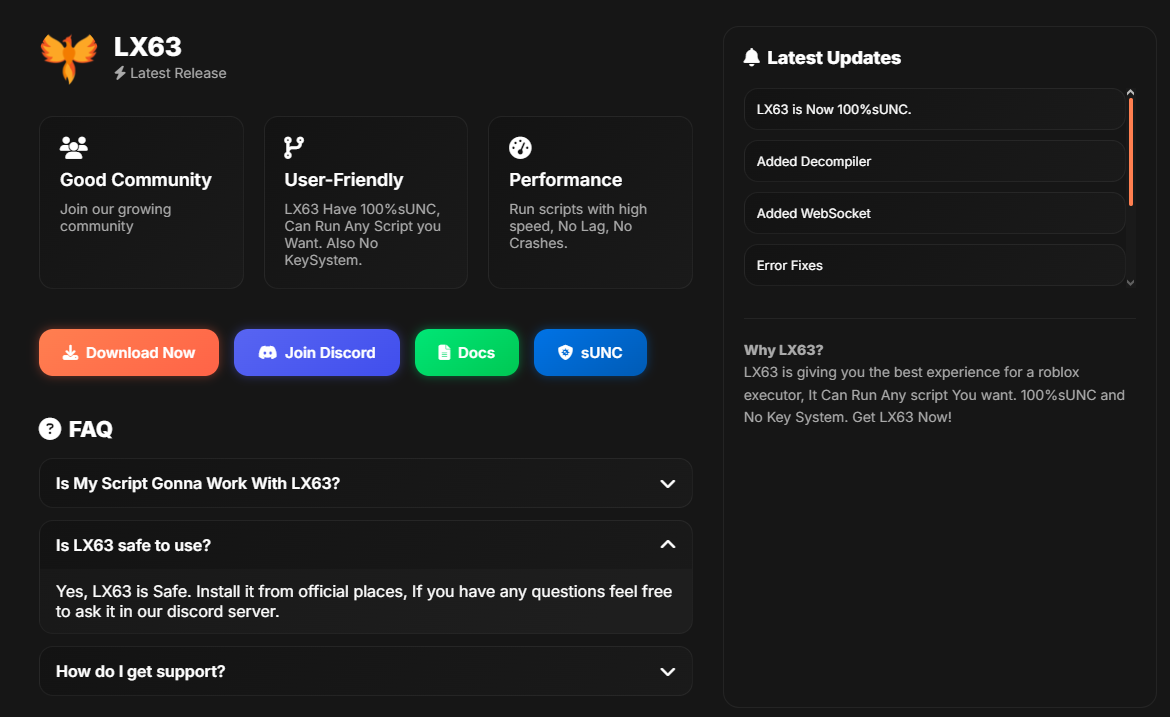The height and width of the screenshot is (717, 1170).
Task: Open the sUNC button
Action: (590, 352)
